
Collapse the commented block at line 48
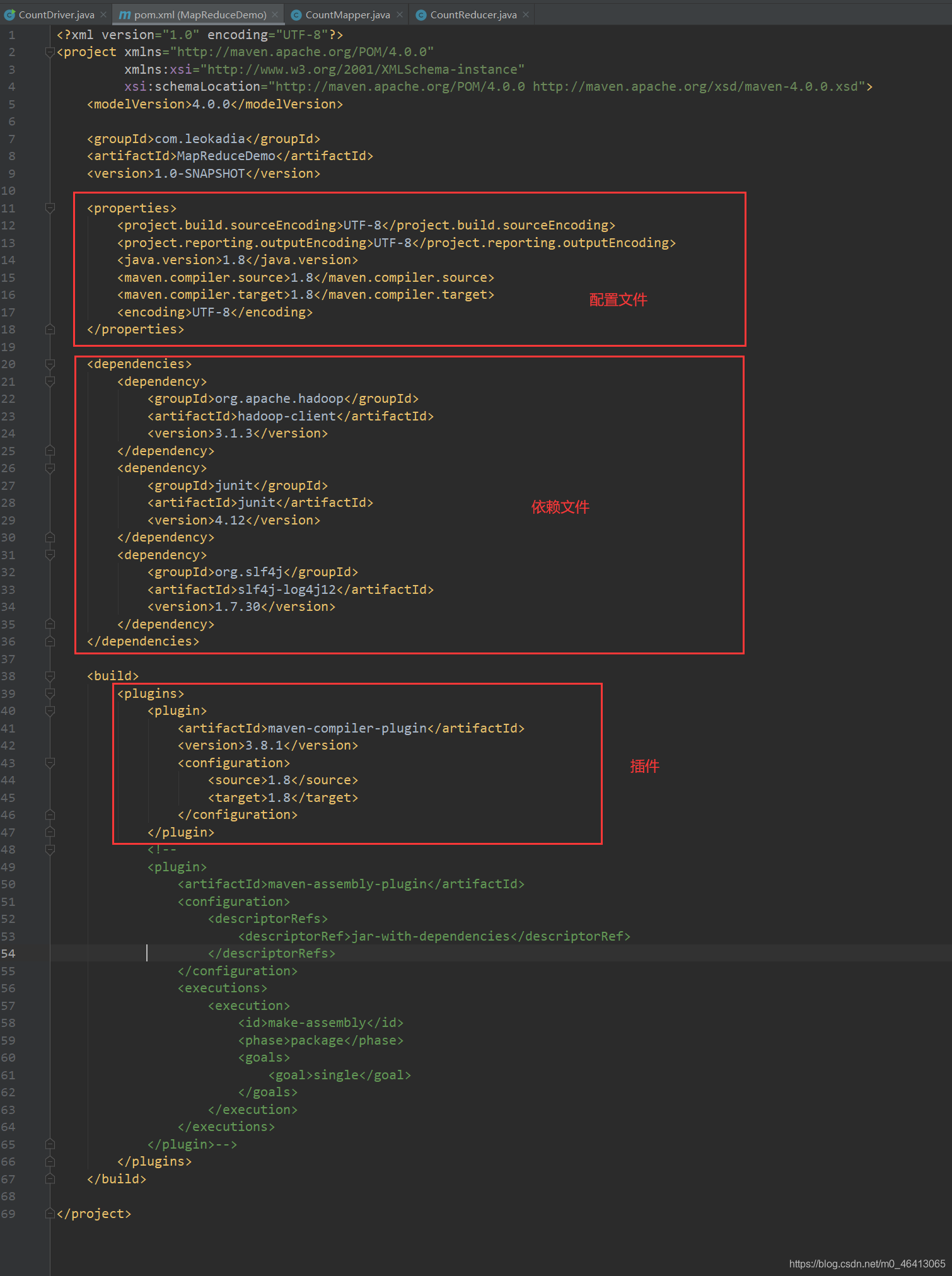click(x=50, y=849)
